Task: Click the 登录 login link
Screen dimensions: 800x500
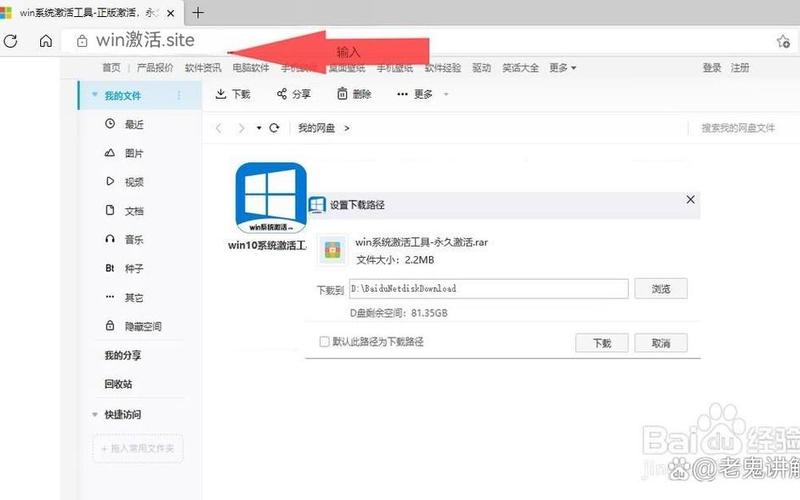Action: click(712, 67)
